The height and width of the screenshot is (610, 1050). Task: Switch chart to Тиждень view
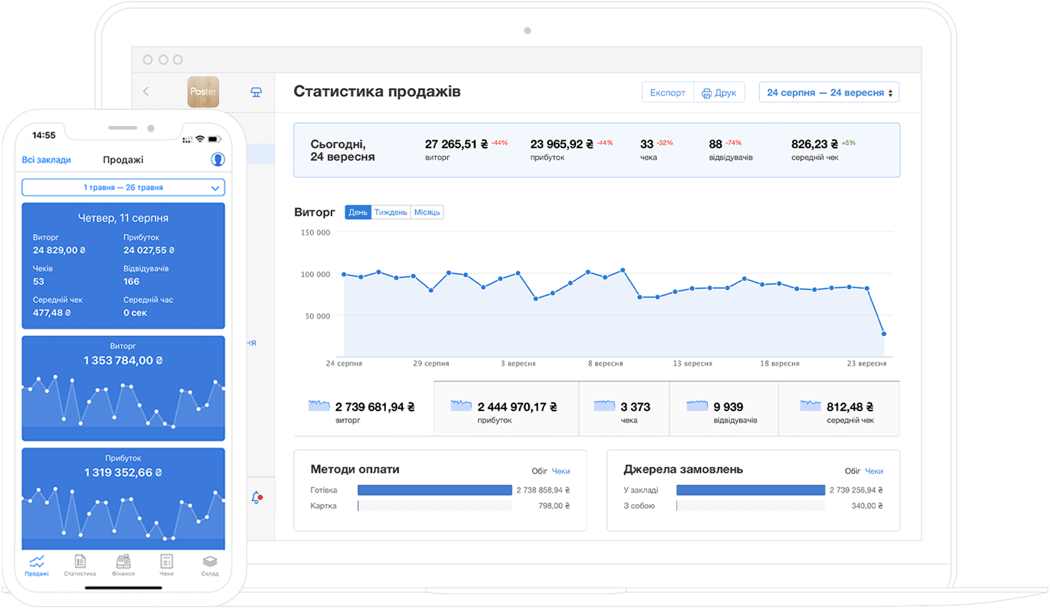[x=390, y=212]
